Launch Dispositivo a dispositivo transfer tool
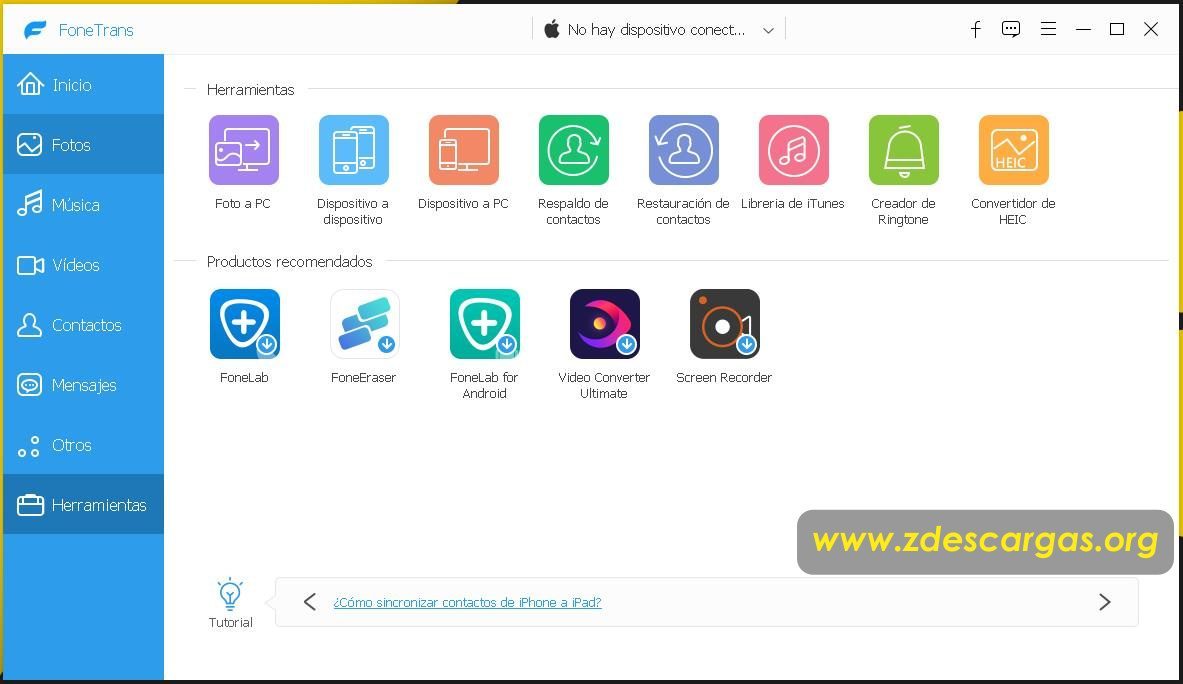Image resolution: width=1183 pixels, height=684 pixels. click(353, 150)
